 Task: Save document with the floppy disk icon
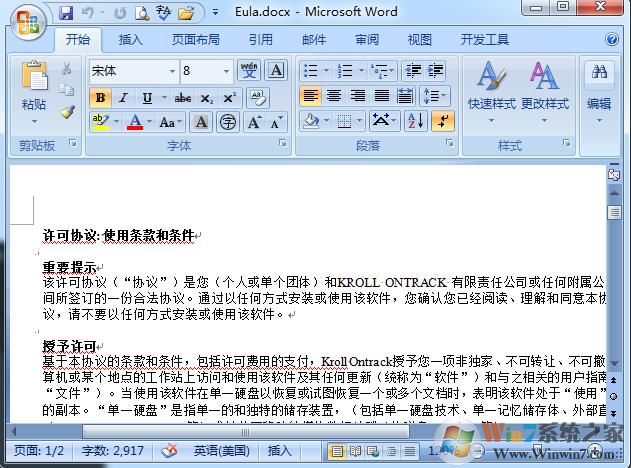click(x=66, y=13)
